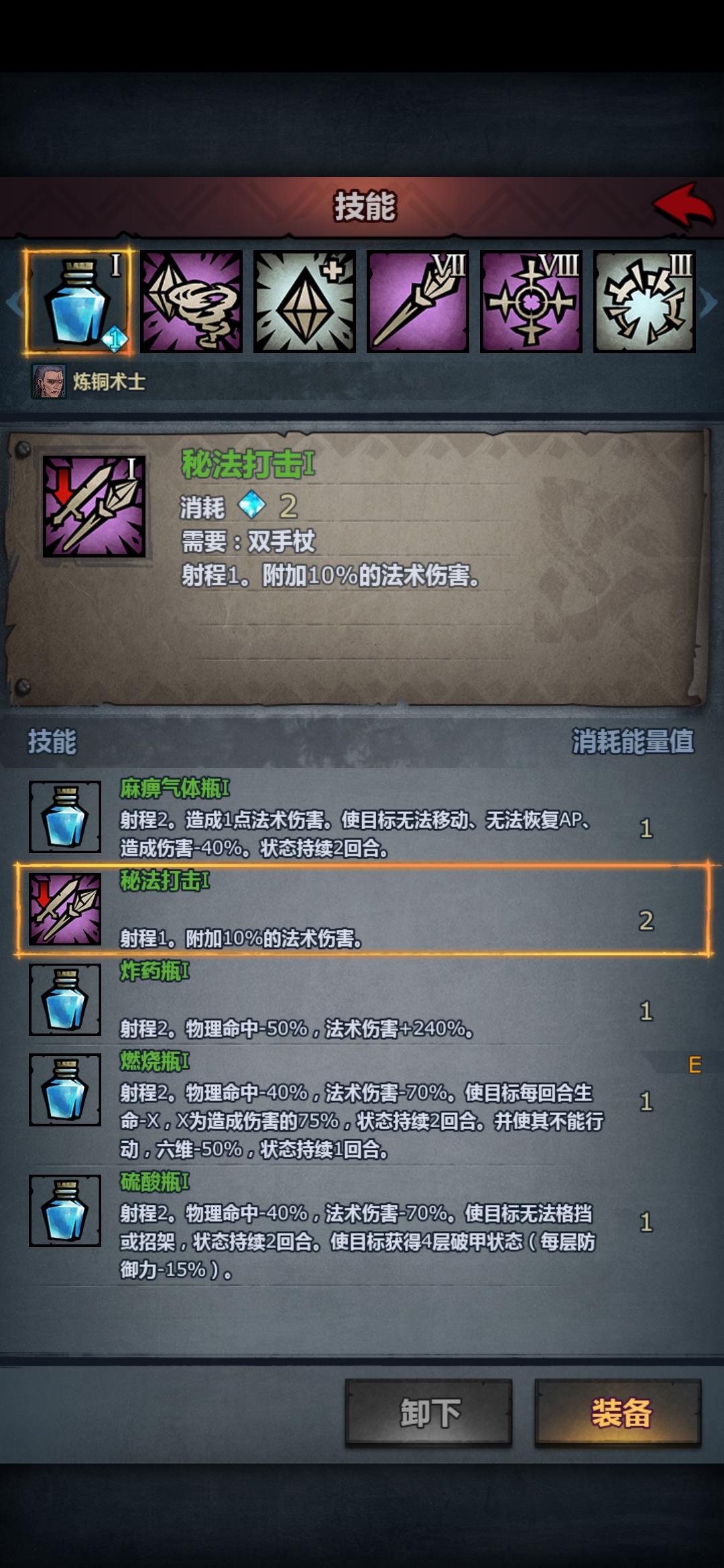Select the crosshair skill marked VIII
Image resolution: width=724 pixels, height=1568 pixels.
click(x=531, y=302)
